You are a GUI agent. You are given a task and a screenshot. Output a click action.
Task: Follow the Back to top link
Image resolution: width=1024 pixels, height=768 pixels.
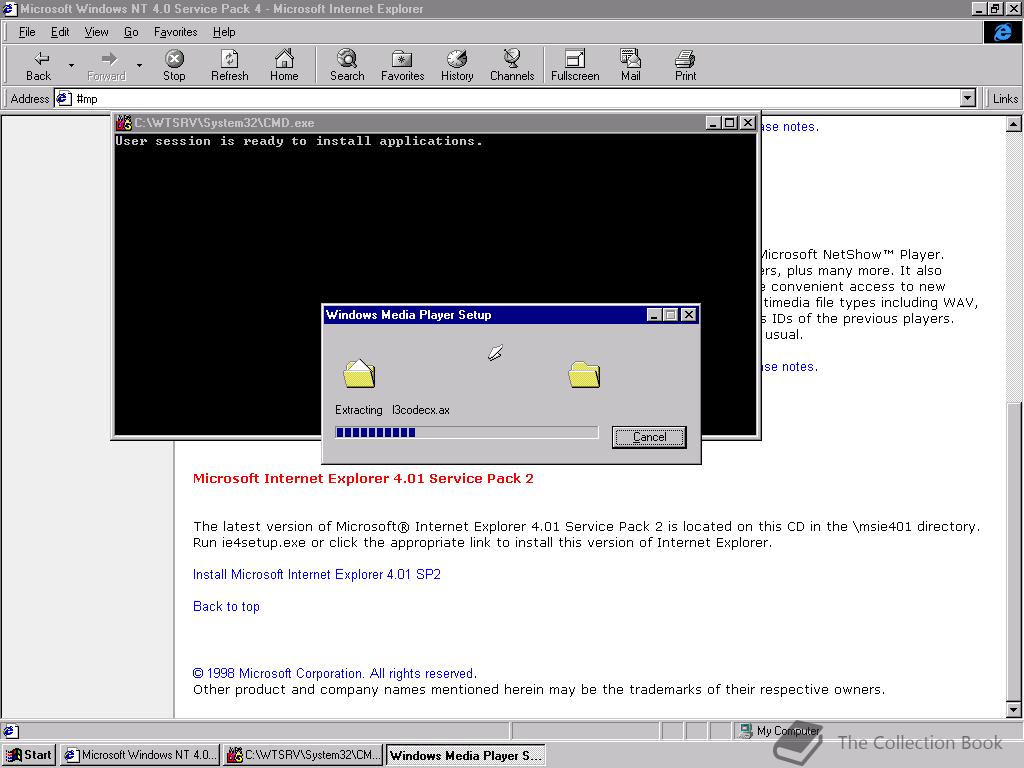click(x=226, y=607)
